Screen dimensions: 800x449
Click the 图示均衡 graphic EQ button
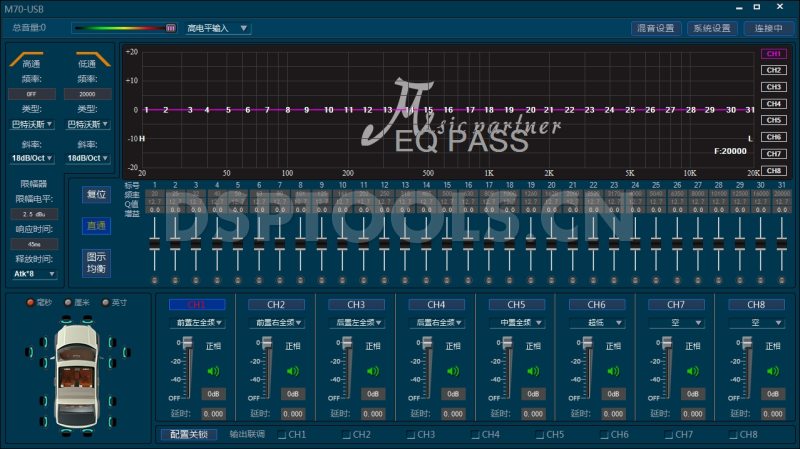(x=96, y=262)
